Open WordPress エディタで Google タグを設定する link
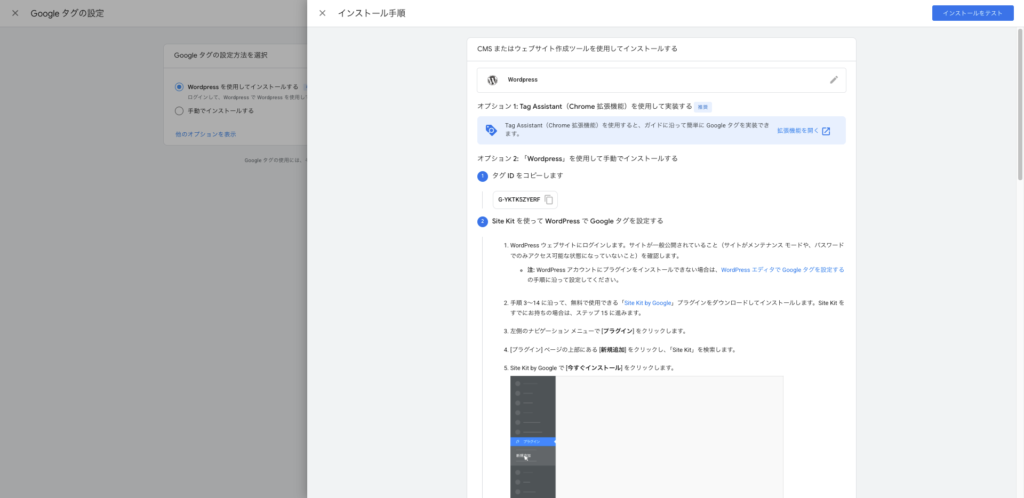 coord(782,270)
